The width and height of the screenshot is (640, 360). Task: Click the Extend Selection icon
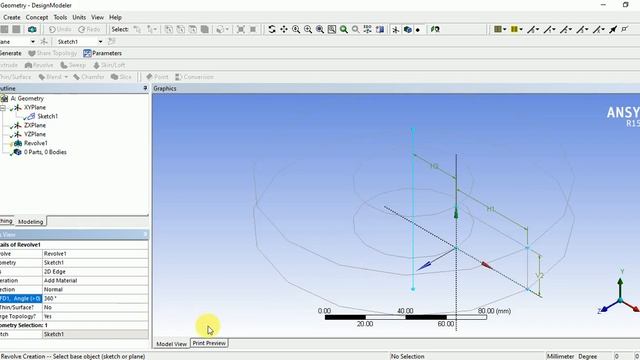[x=220, y=29]
